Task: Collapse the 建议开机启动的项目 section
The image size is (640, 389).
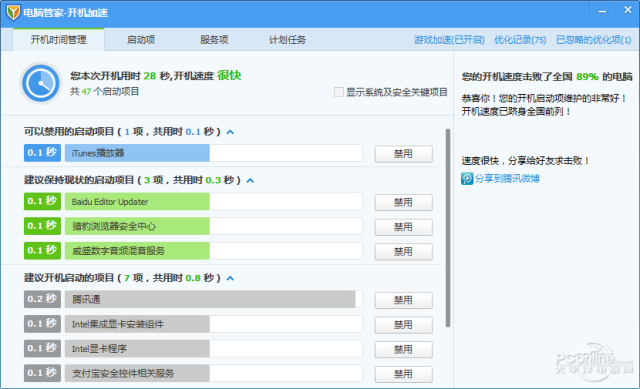Action: click(x=230, y=278)
